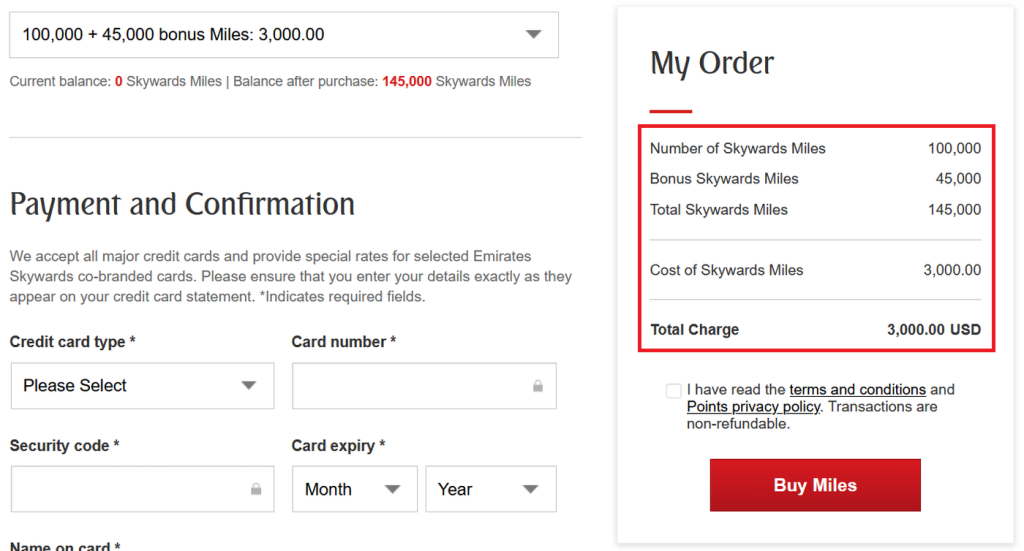The image size is (1024, 551).
Task: Click the Card expiry field label
Action: [x=338, y=446]
